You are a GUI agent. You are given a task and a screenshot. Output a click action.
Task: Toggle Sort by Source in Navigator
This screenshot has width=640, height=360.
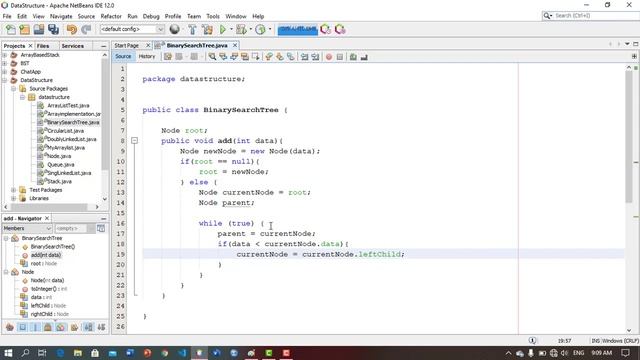pos(101,327)
